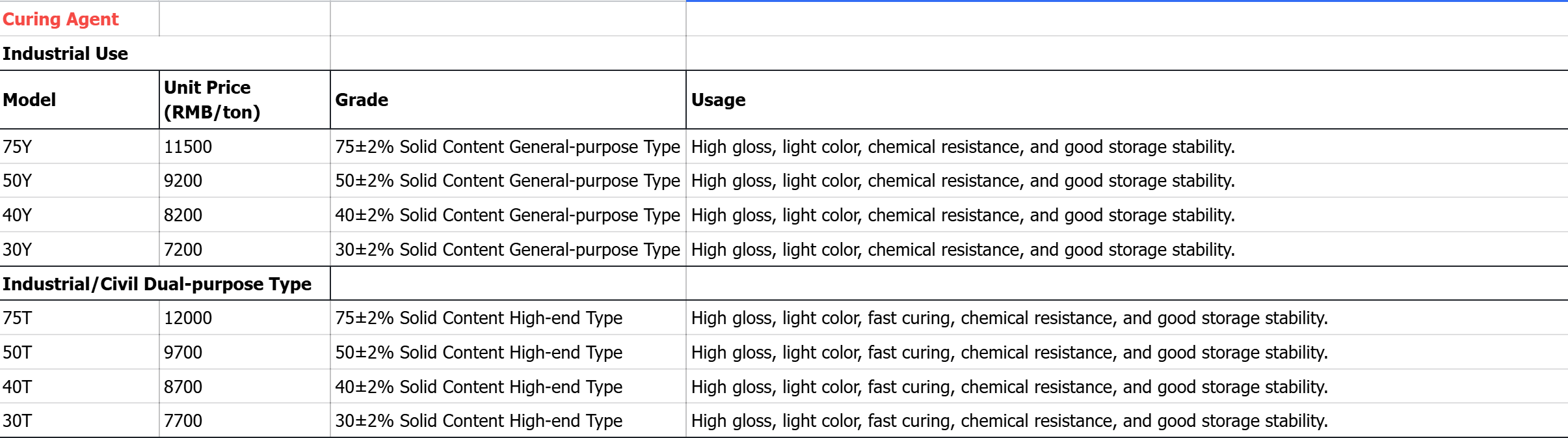The image size is (1568, 438).
Task: Select the usage description cell for 30T
Action: click(1127, 420)
